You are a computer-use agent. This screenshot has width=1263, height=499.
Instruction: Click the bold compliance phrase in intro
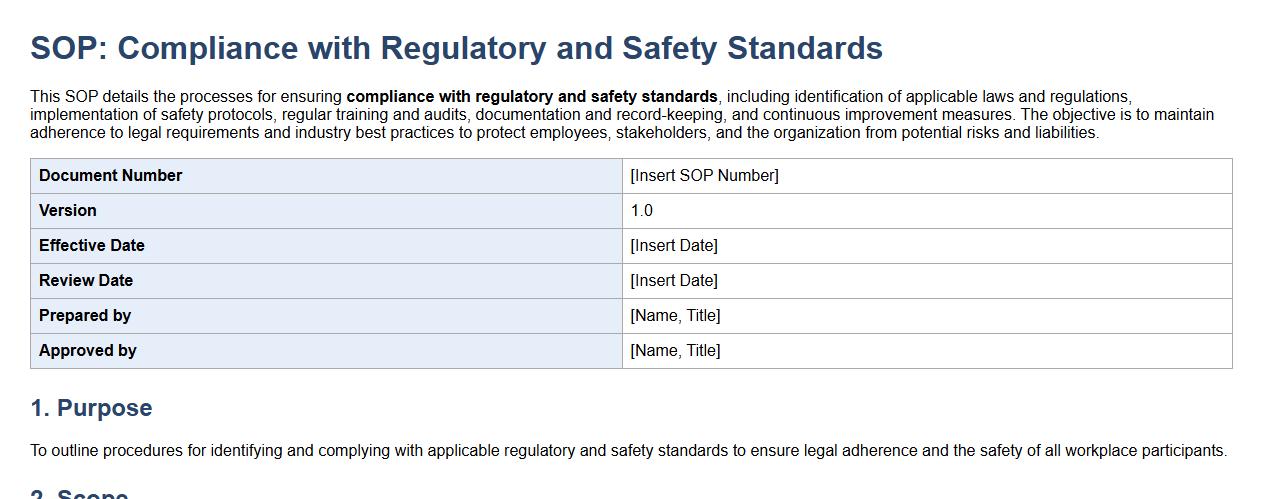click(x=532, y=97)
